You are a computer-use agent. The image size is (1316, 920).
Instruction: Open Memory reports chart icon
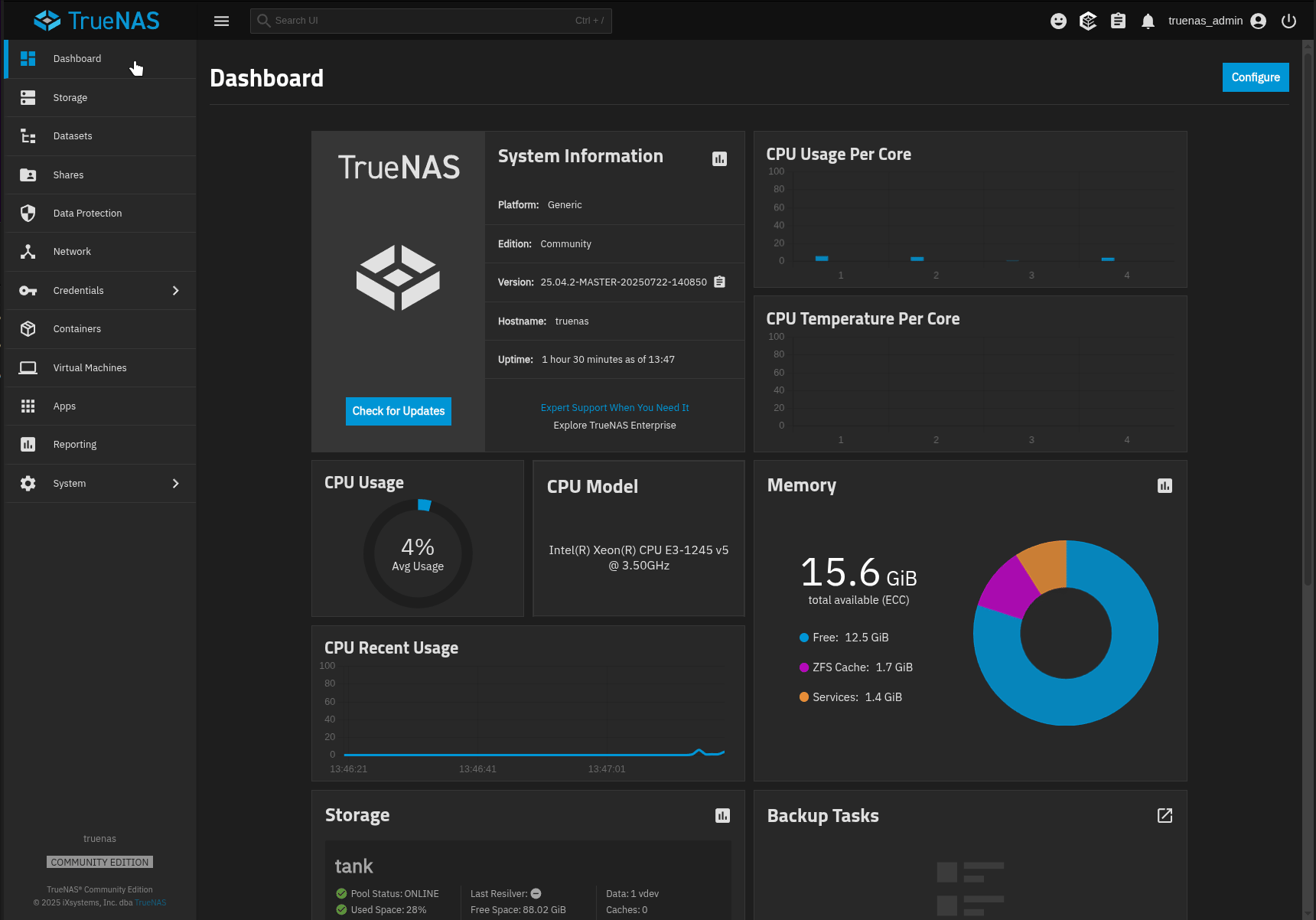click(x=1165, y=486)
